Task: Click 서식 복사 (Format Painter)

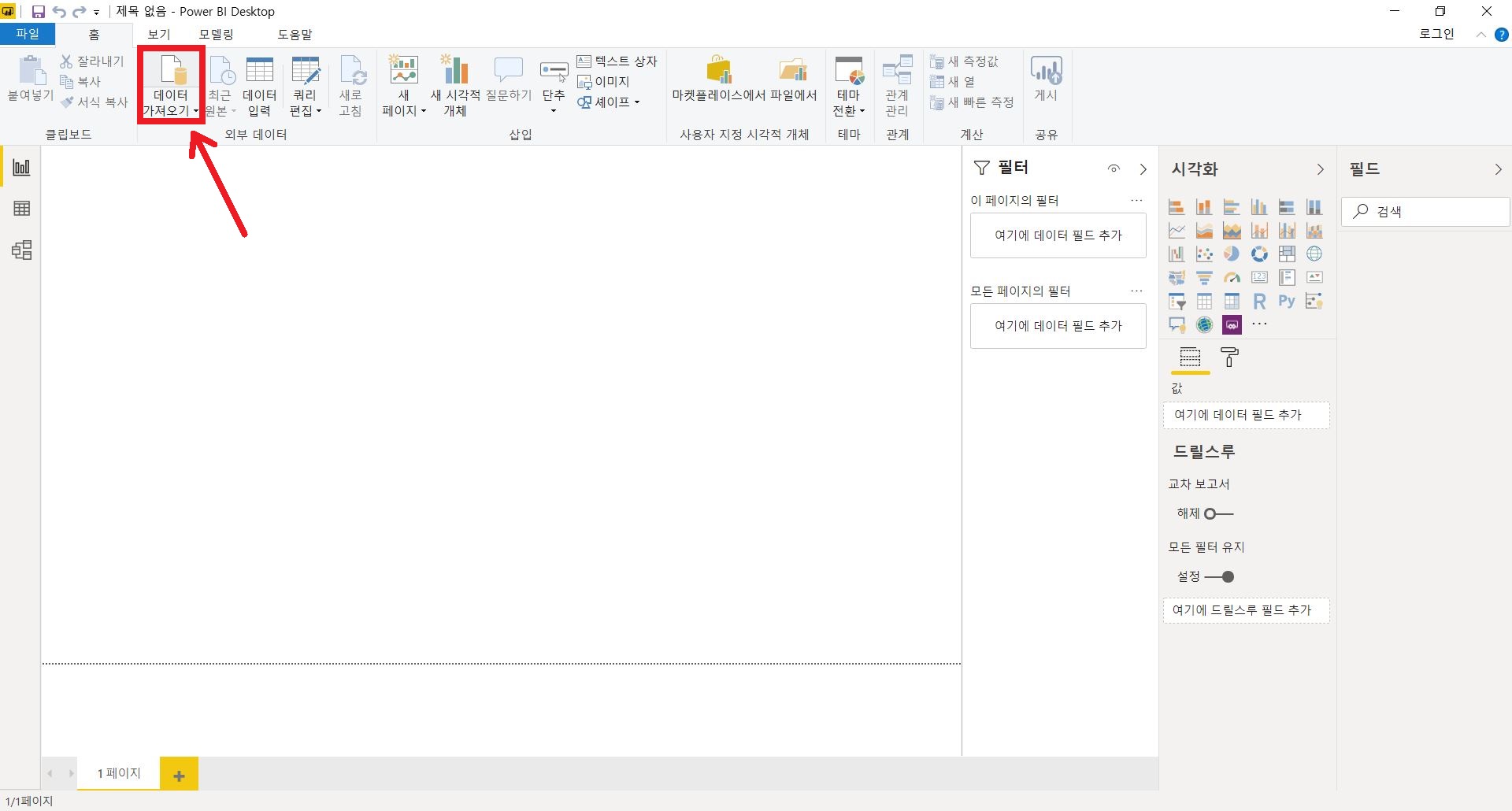Action: (94, 102)
